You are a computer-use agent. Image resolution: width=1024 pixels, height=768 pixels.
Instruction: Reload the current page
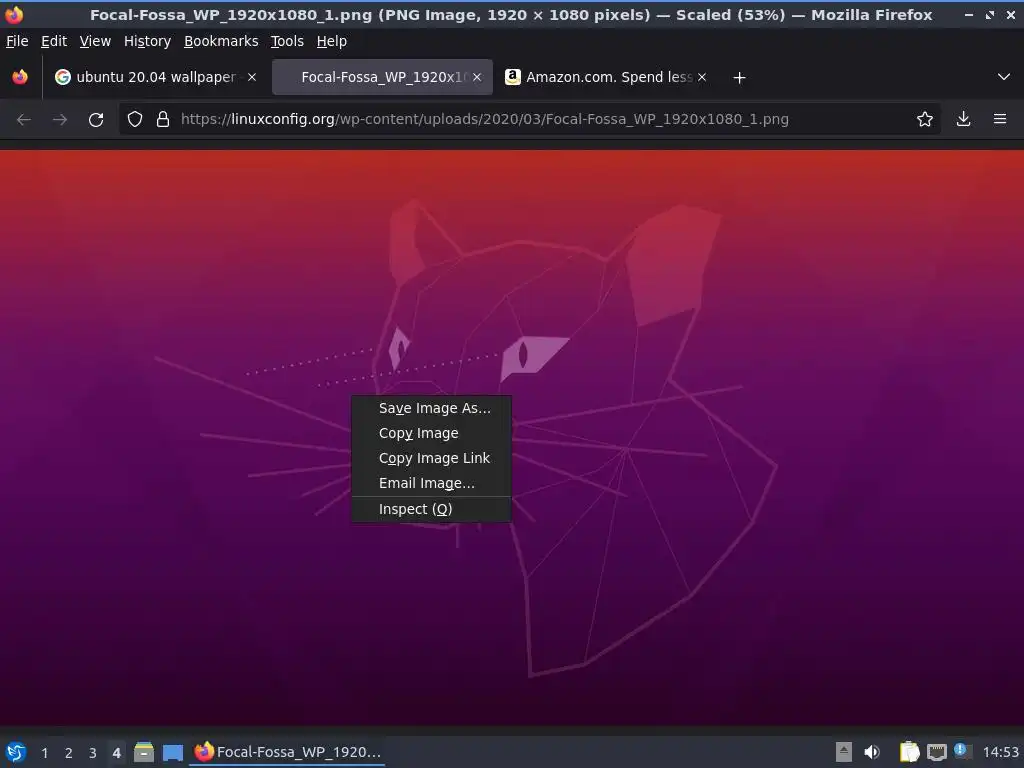(96, 120)
